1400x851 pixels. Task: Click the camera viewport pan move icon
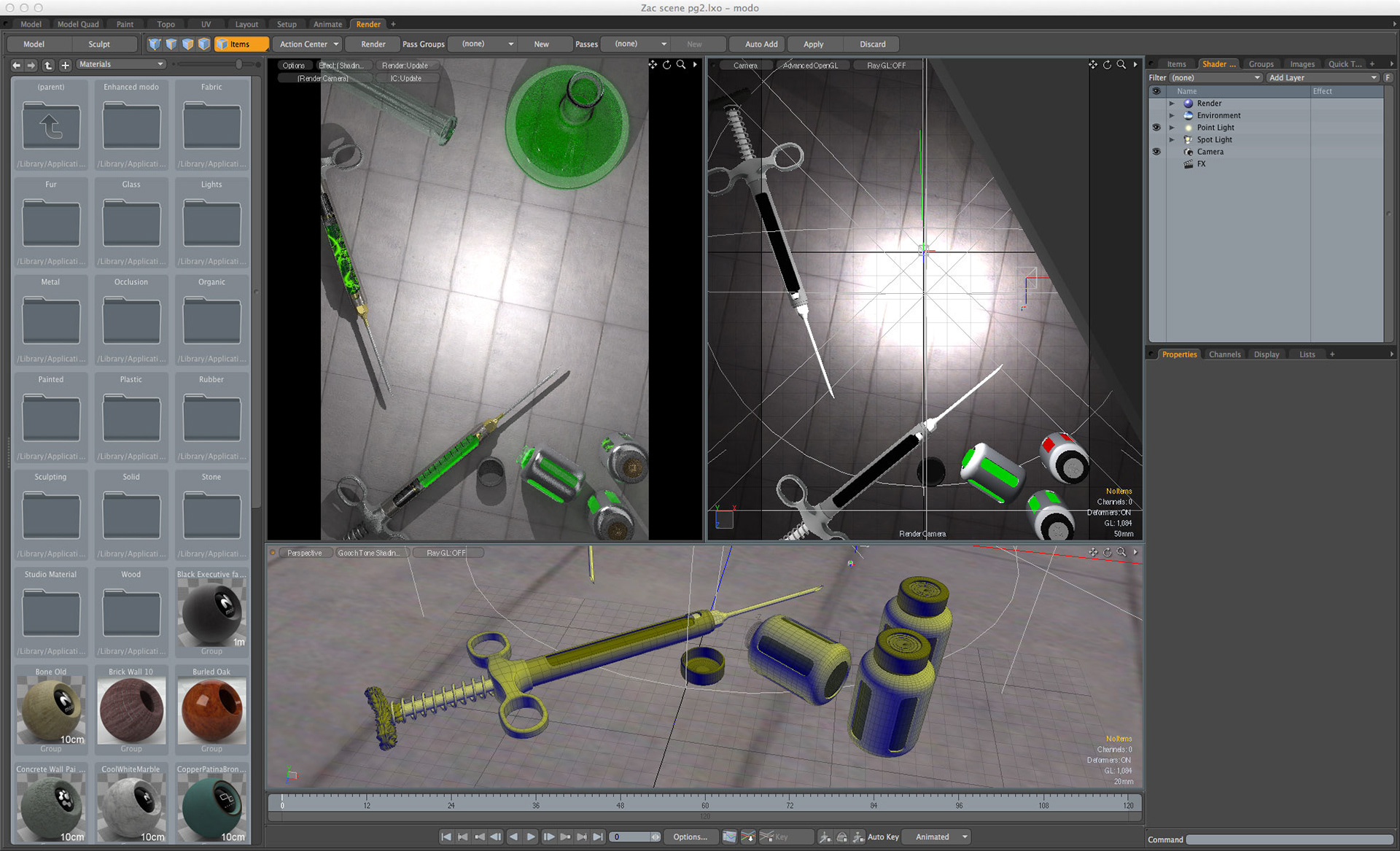pyautogui.click(x=1093, y=65)
